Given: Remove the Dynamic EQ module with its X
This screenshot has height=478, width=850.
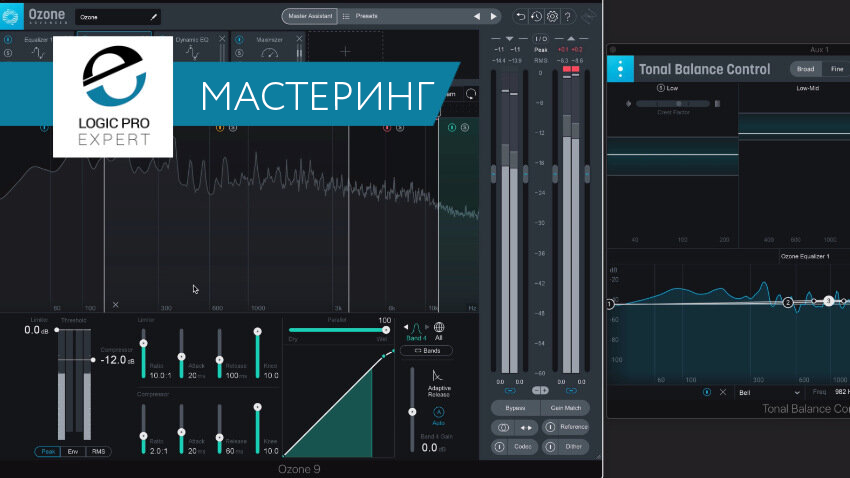Looking at the screenshot, I should (x=222, y=39).
